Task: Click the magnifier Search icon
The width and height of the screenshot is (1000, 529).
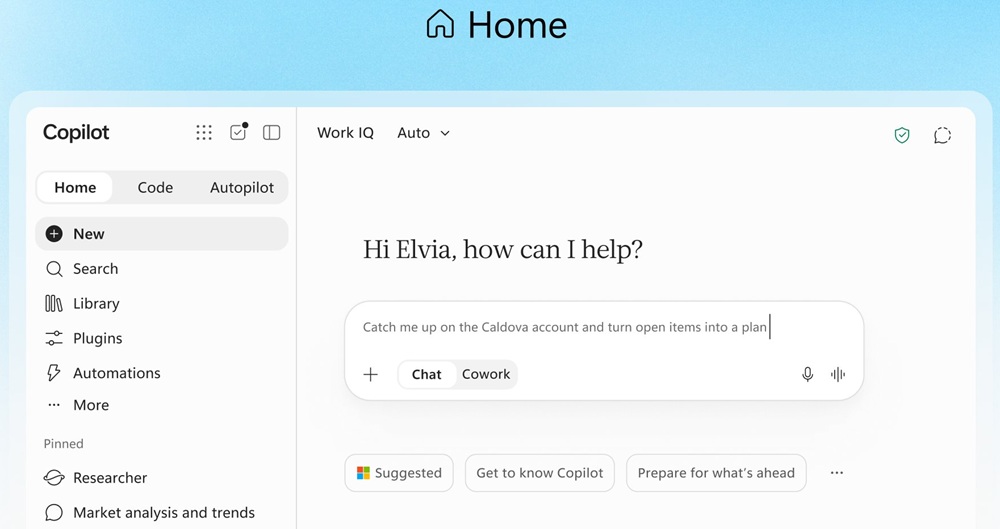Action: point(54,269)
